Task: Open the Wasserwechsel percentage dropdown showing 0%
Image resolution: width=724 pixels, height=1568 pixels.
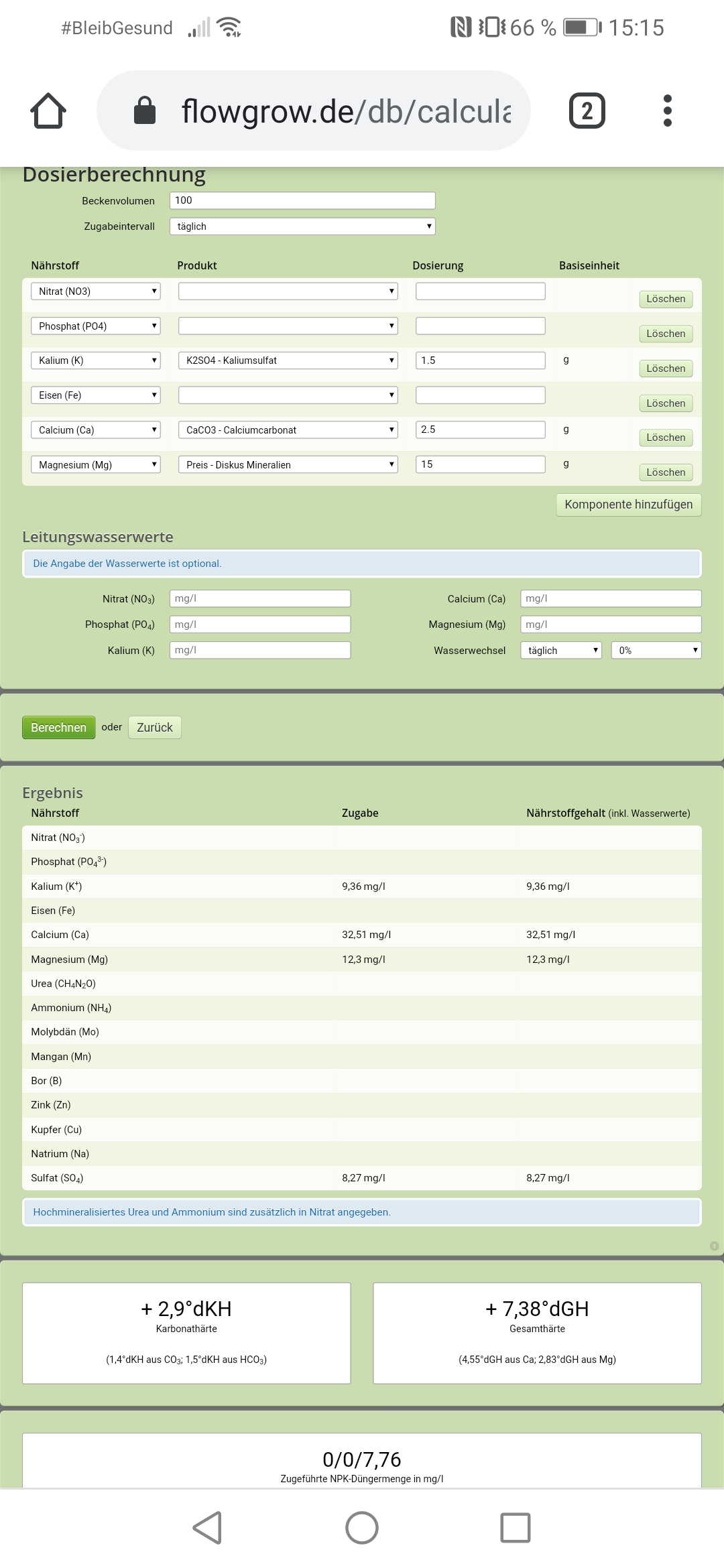Action: [656, 650]
